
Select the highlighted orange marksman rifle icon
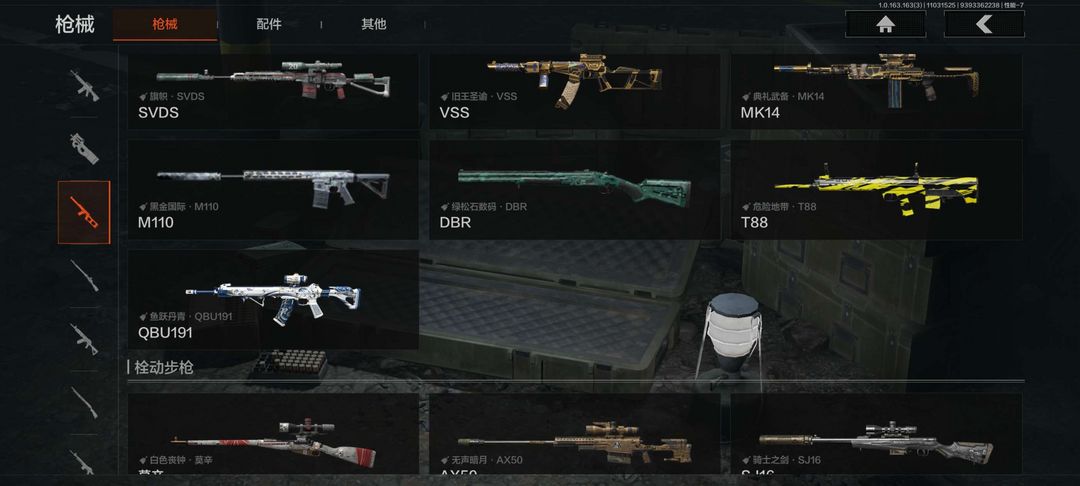click(x=84, y=212)
